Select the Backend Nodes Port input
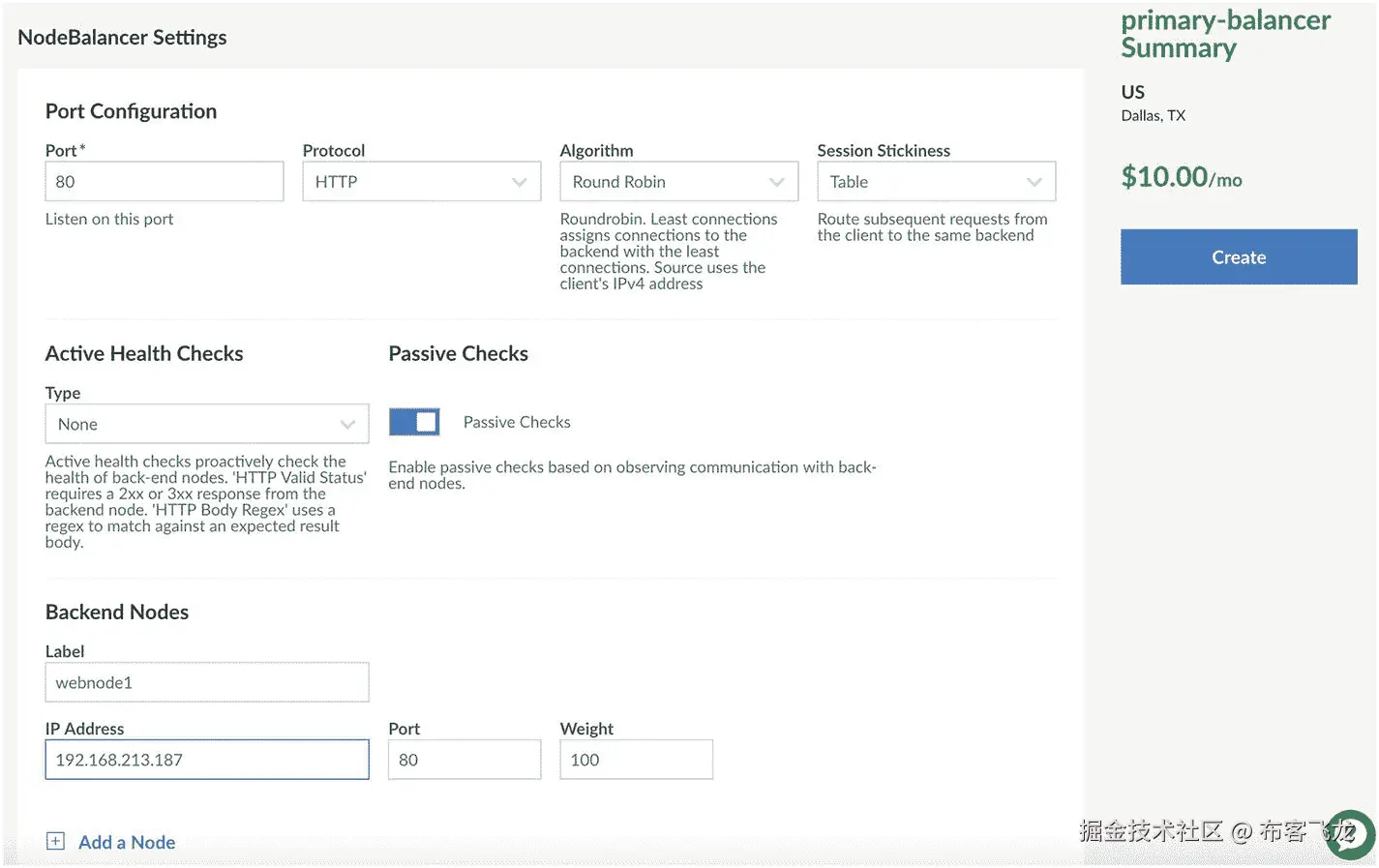 pos(464,760)
